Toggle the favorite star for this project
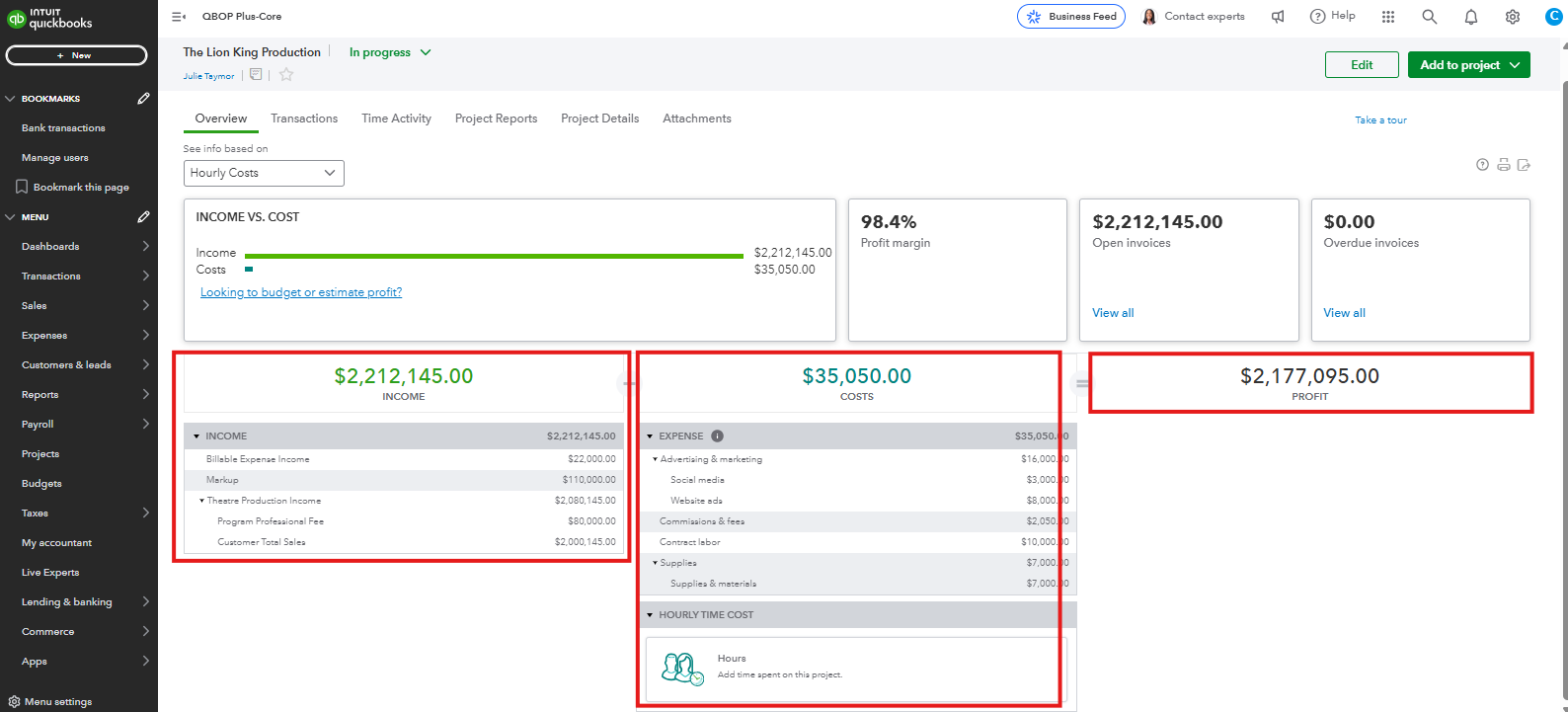 tap(286, 75)
